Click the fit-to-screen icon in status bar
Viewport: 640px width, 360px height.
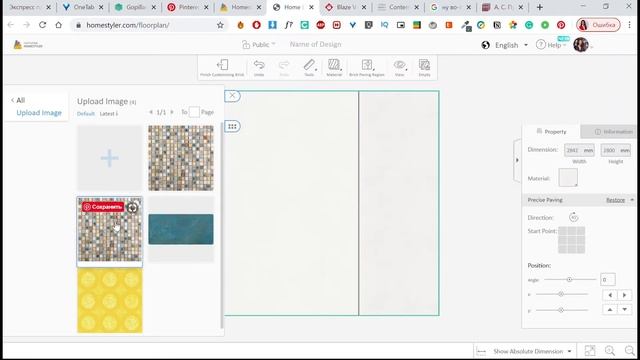590,351
